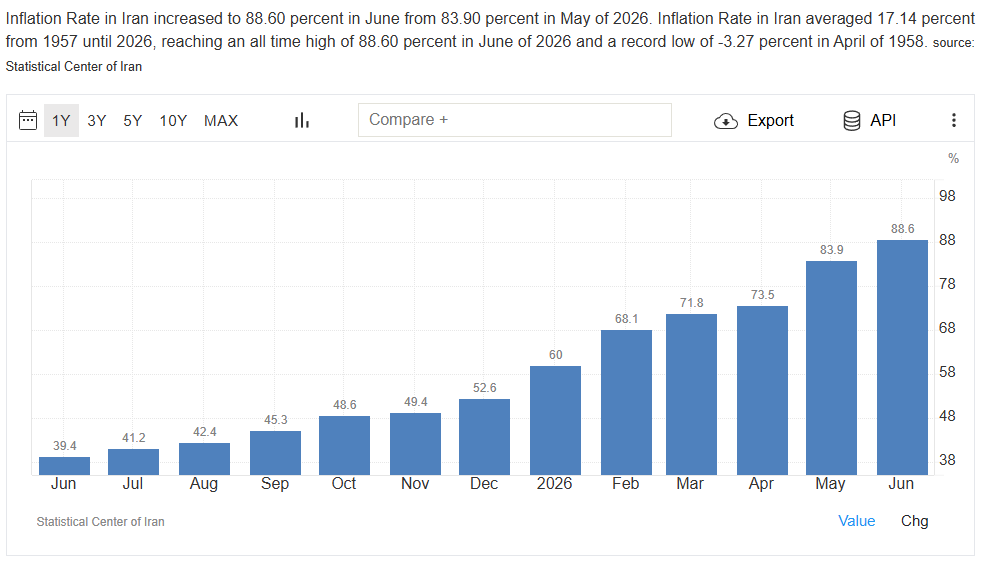This screenshot has width=985, height=568.
Task: Click the 'Mar' x-axis label
Action: click(x=690, y=484)
